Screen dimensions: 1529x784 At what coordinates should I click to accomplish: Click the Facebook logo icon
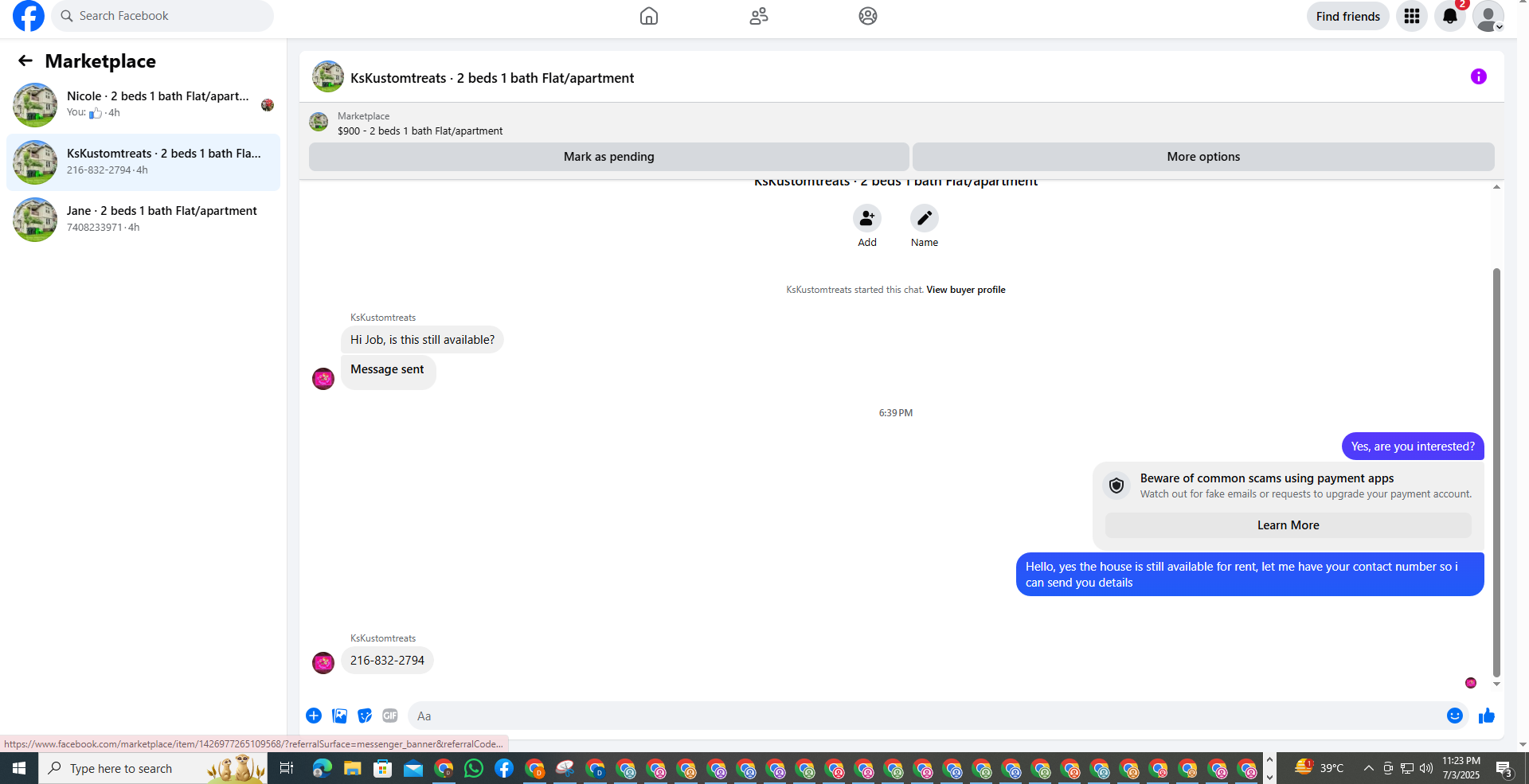(29, 16)
